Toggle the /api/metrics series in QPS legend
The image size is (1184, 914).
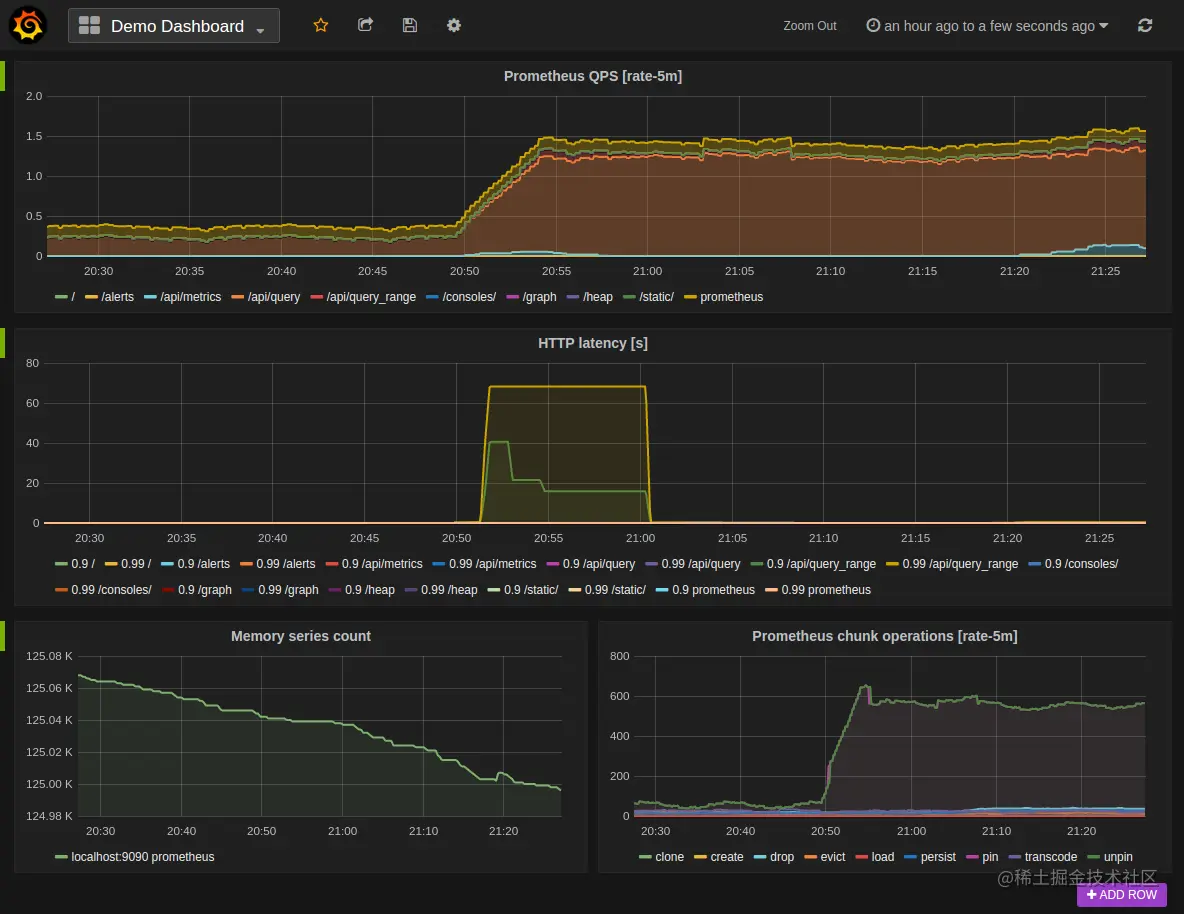(x=190, y=297)
